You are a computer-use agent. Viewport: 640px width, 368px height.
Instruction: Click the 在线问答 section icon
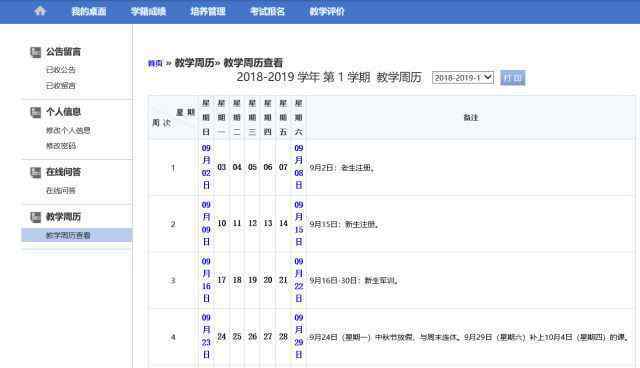click(36, 172)
